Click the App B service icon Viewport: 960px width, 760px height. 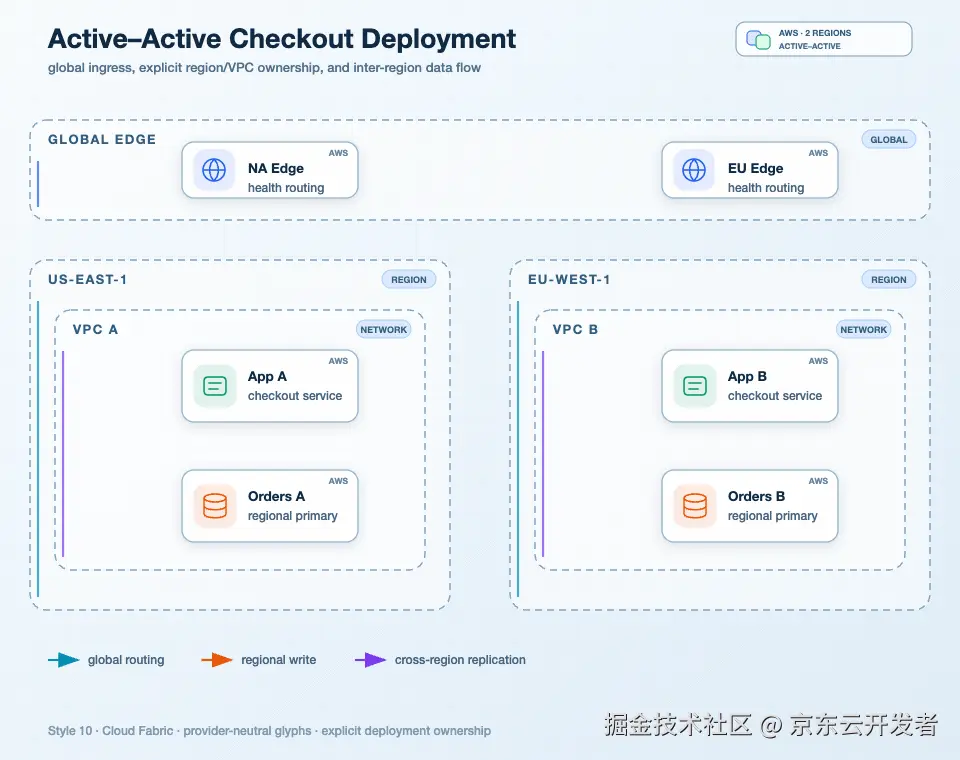click(x=695, y=386)
